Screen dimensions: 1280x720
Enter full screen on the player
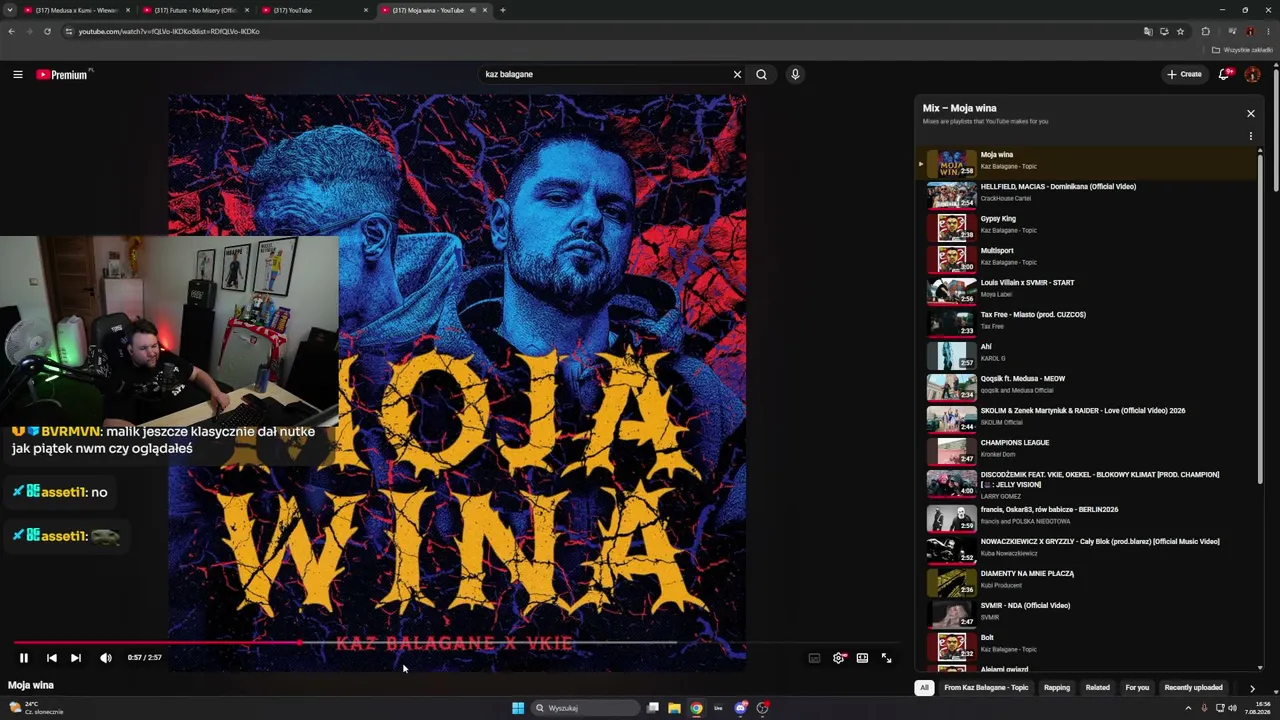pos(886,658)
